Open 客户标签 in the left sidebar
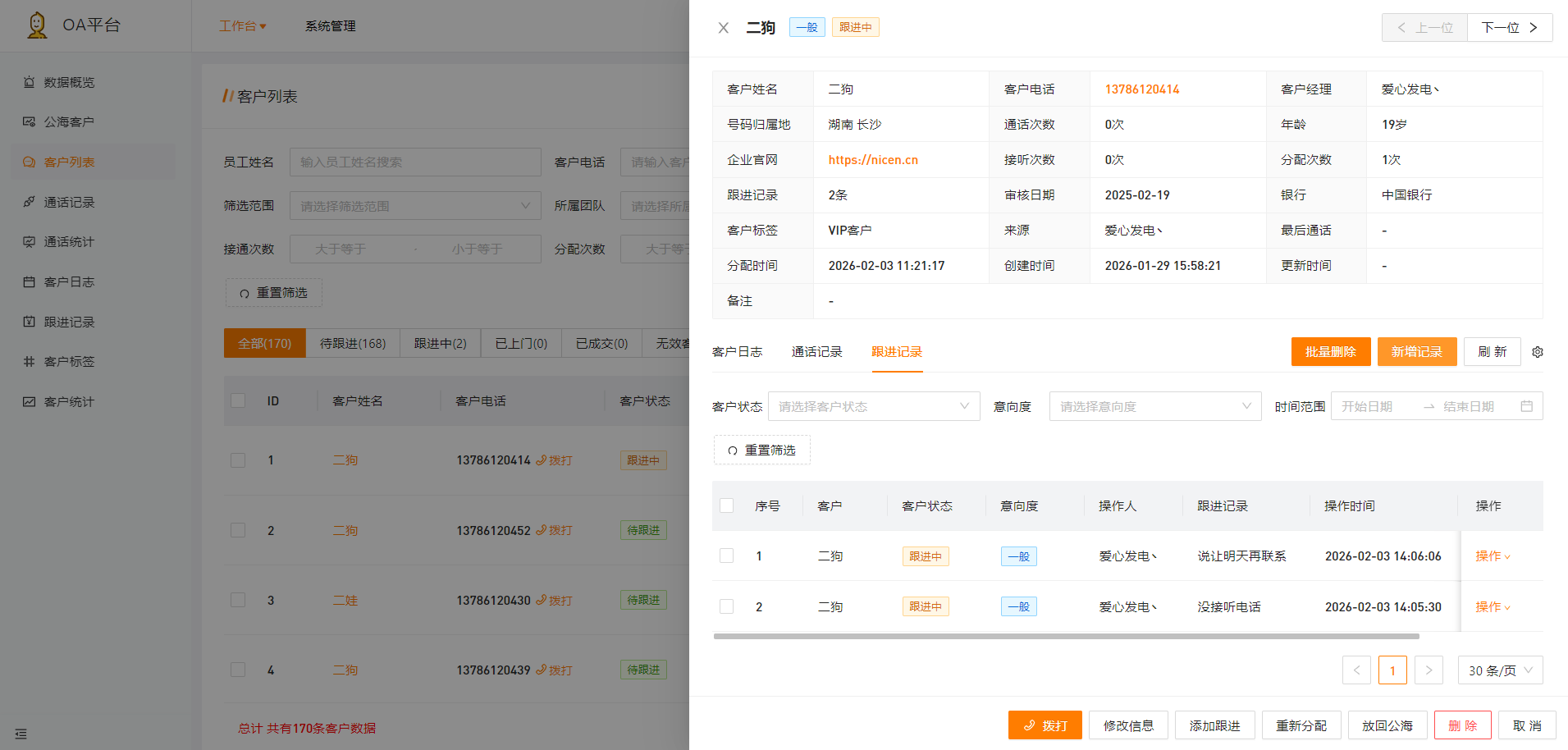Viewport: 1568px width, 750px height. click(69, 361)
